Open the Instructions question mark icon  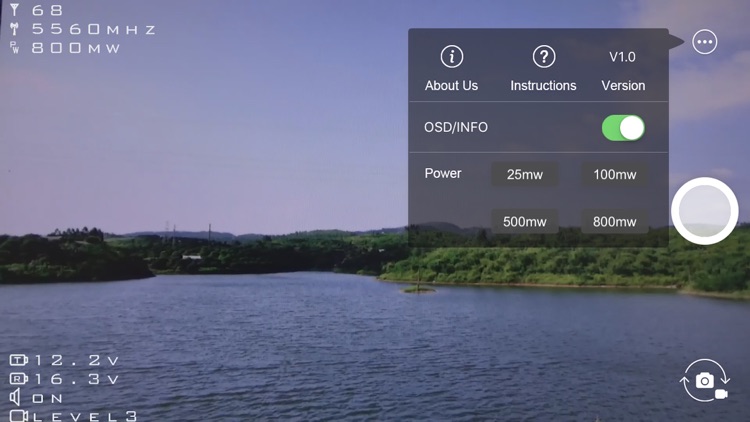pyautogui.click(x=544, y=57)
